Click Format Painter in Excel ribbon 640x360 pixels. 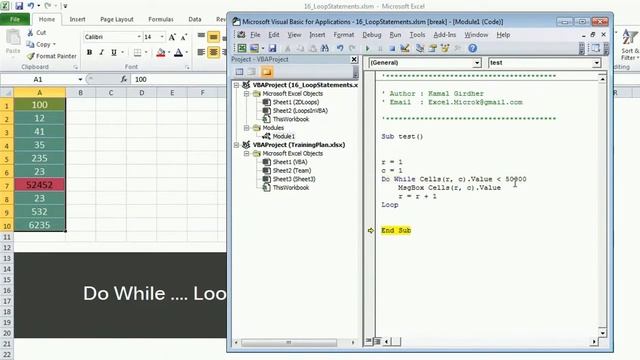pyautogui.click(x=51, y=56)
